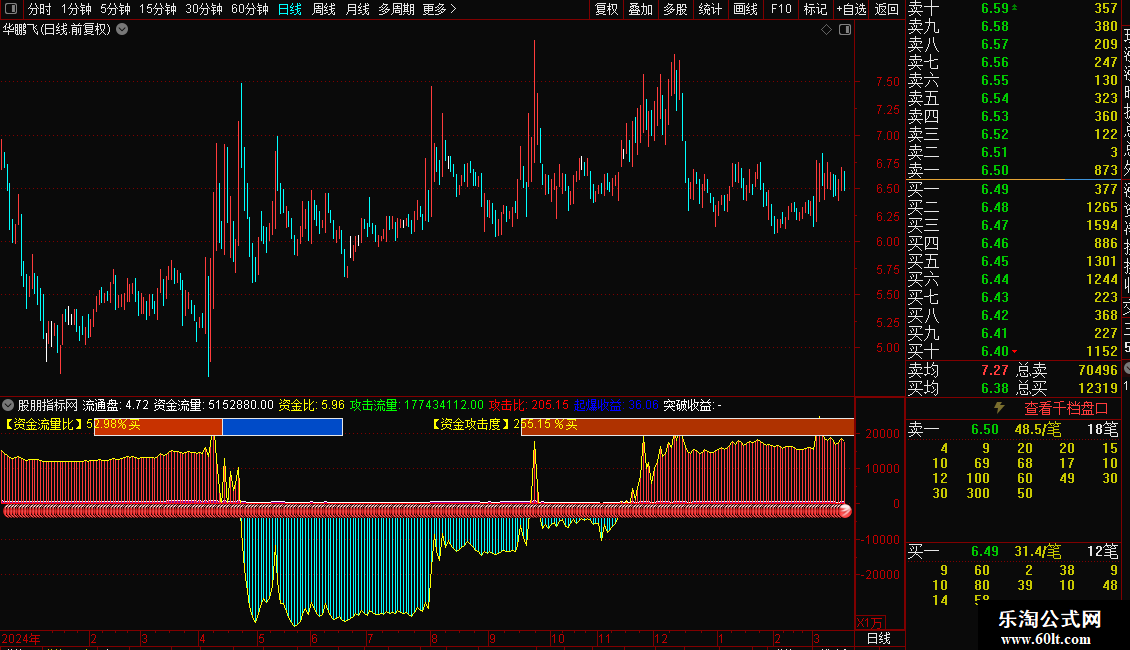Click the 48.5/笔 value in 卖一 detail
1130x650 pixels.
pos(1038,430)
